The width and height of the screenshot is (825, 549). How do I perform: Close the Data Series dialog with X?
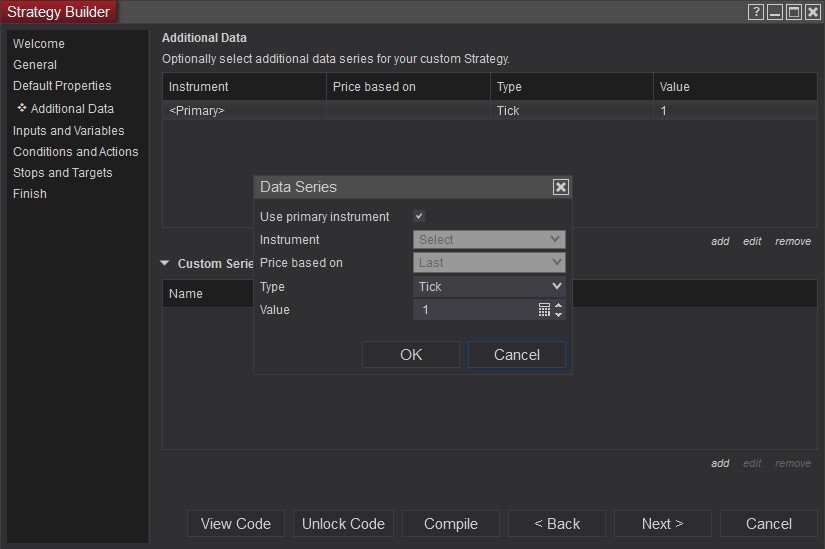coord(561,187)
